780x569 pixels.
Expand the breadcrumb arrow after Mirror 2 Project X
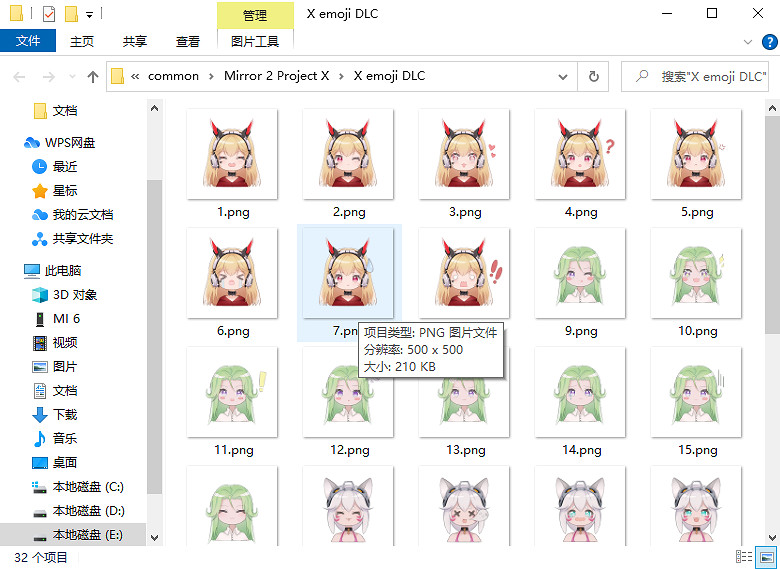(x=341, y=77)
